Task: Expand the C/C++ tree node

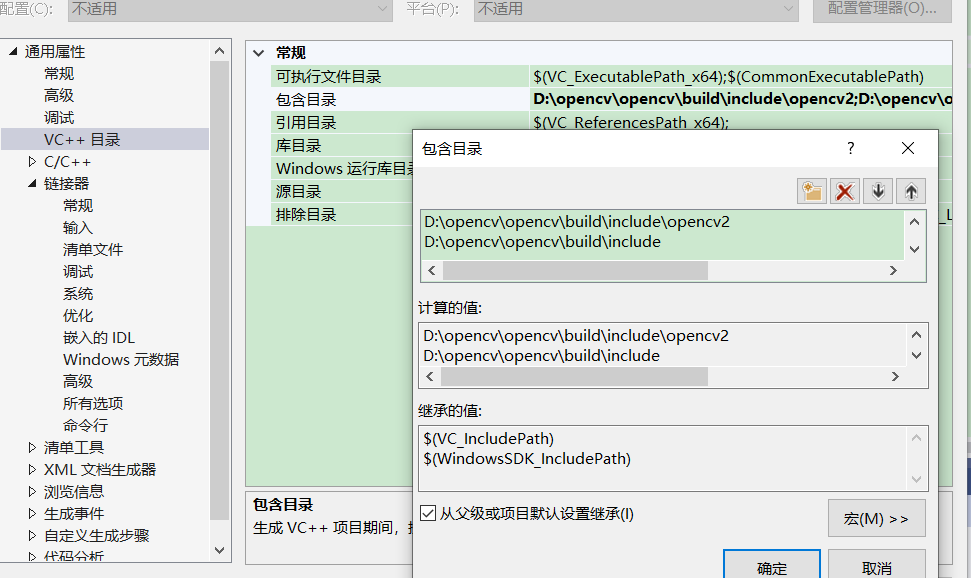Action: (32, 162)
